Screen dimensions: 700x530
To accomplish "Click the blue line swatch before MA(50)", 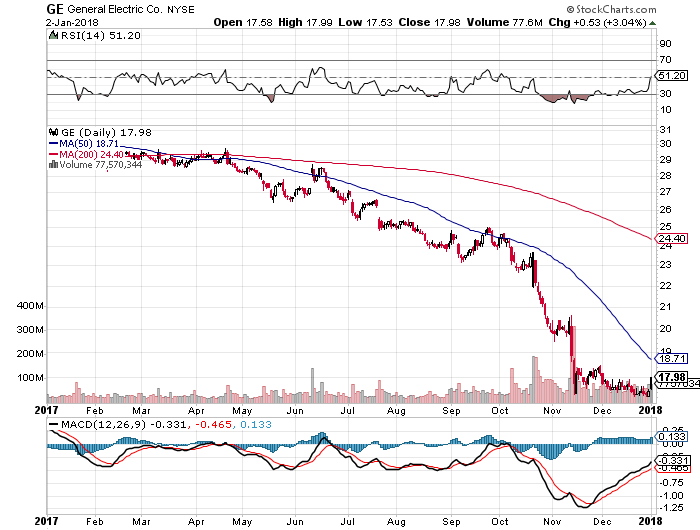I will coord(54,143).
